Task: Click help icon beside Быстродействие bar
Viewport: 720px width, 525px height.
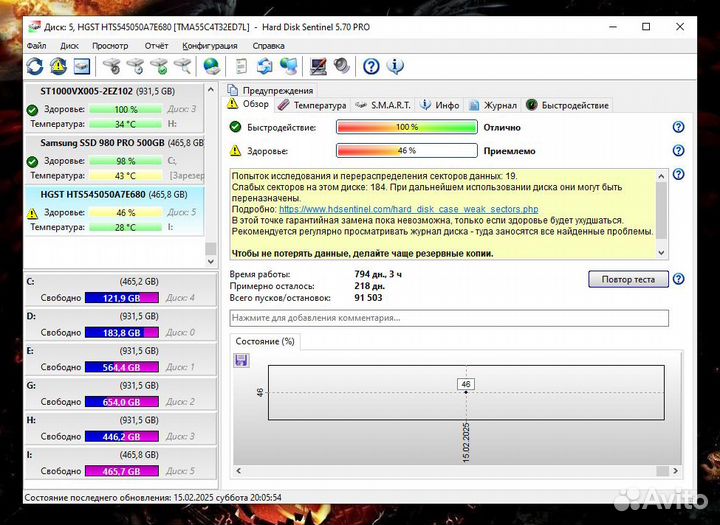Action: tap(678, 127)
